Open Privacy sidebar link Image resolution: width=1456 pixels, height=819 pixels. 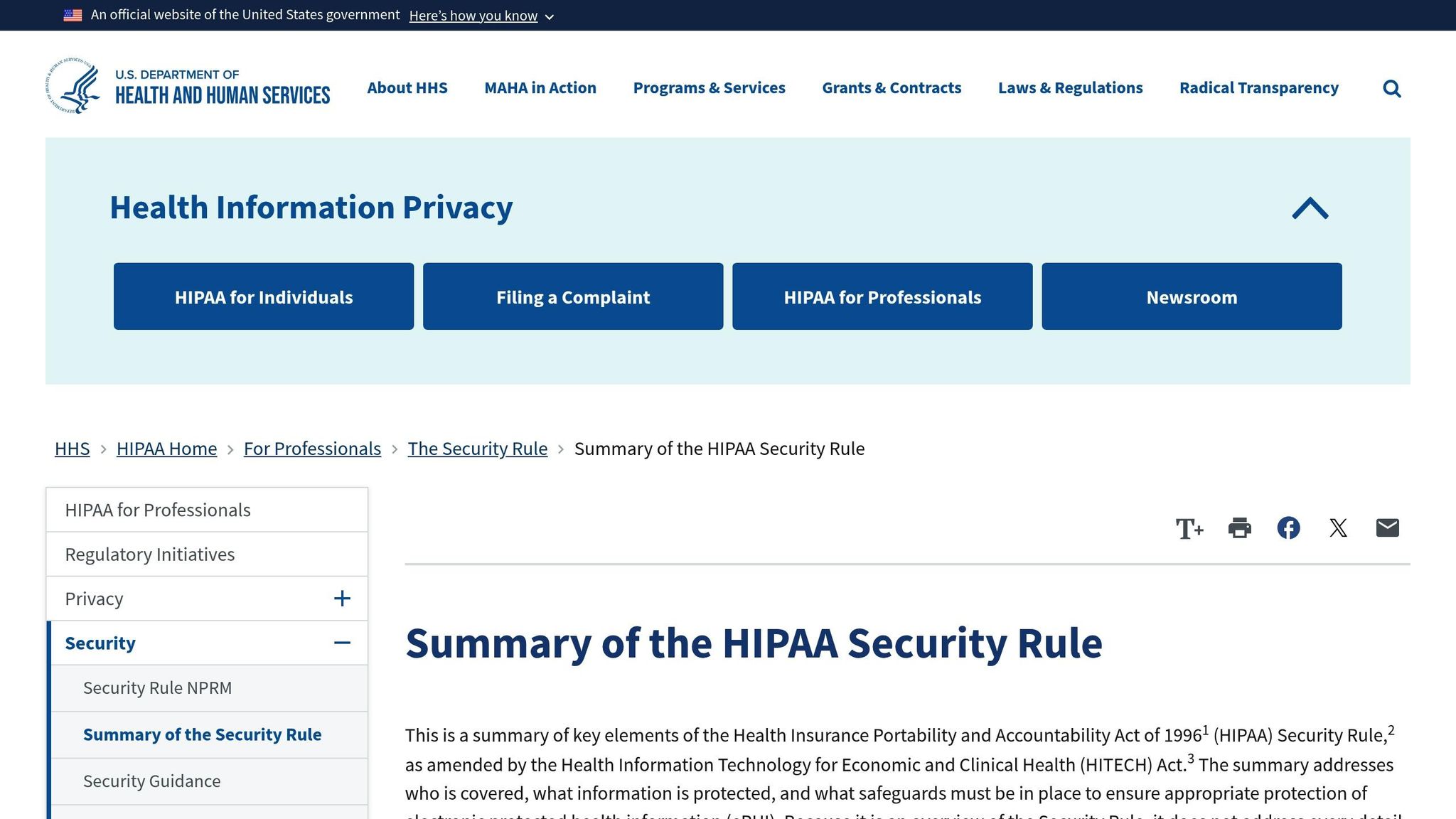click(x=94, y=599)
